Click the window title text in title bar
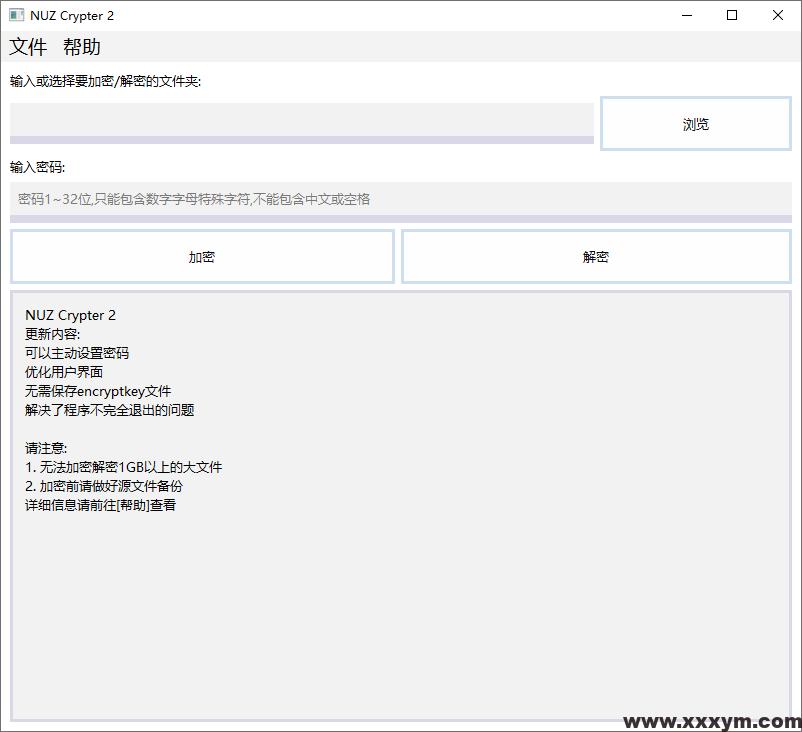The image size is (802, 732). pyautogui.click(x=72, y=16)
